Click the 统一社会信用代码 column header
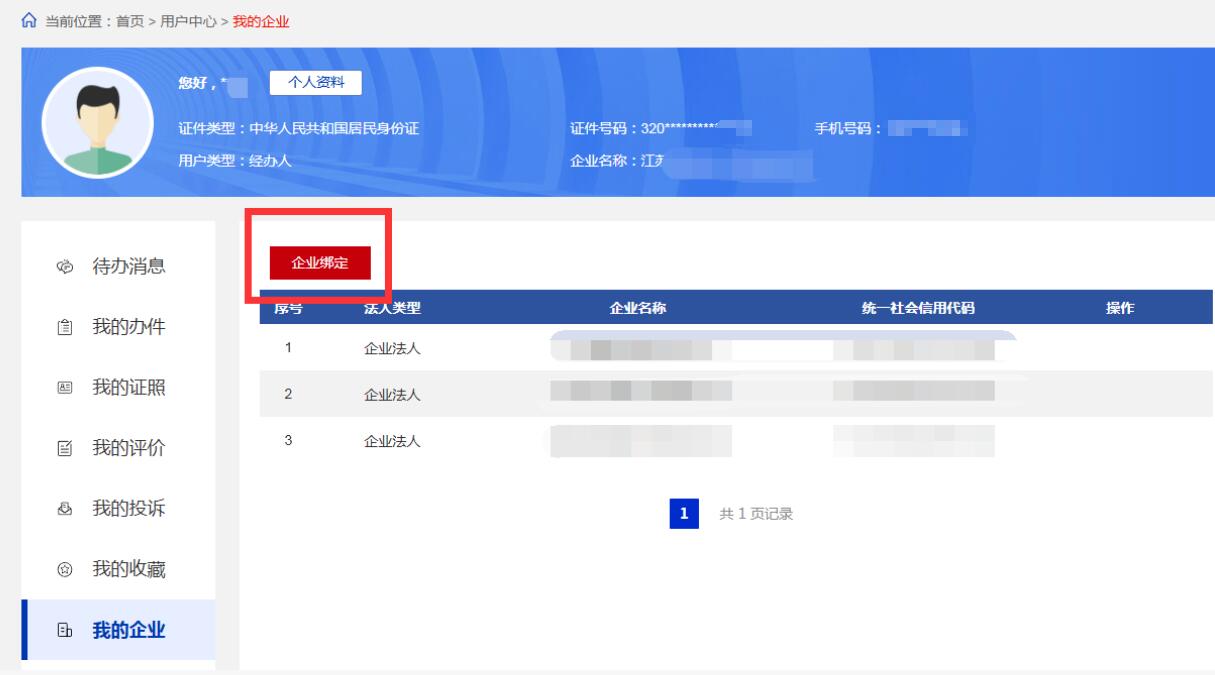 coord(918,308)
